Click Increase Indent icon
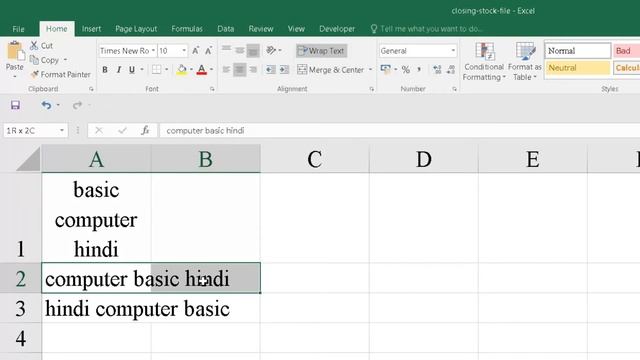This screenshot has height=360, width=640. tap(284, 70)
